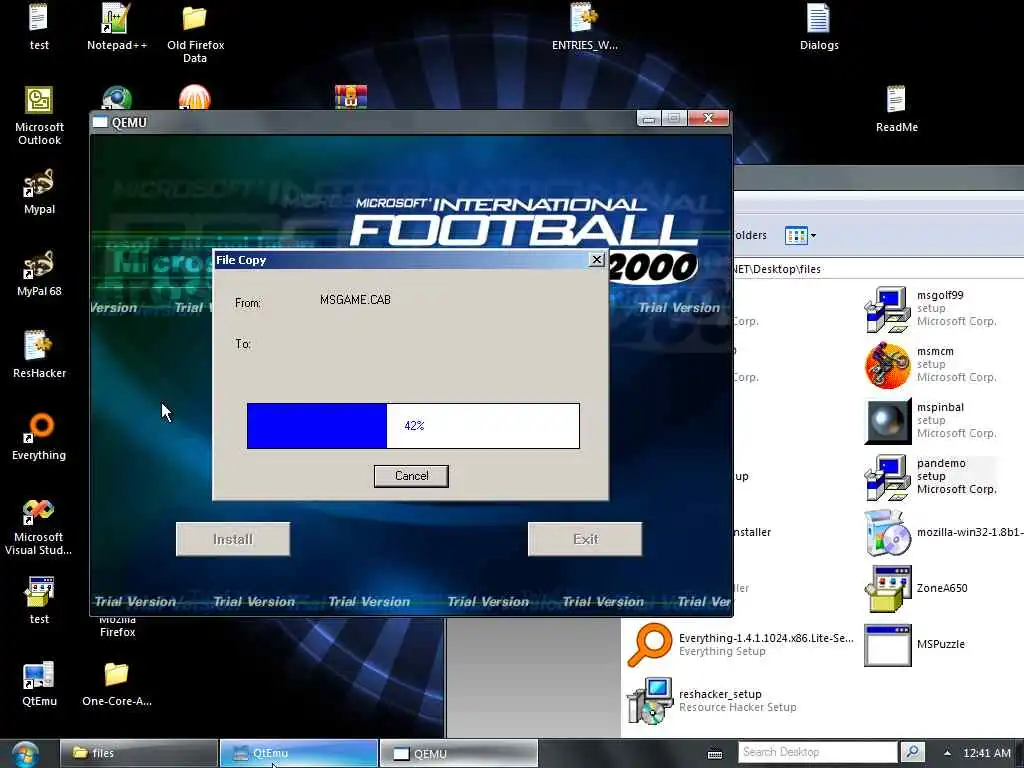1024x768 pixels.
Task: Open the test installer icon above QtEmu
Action: coord(39,600)
